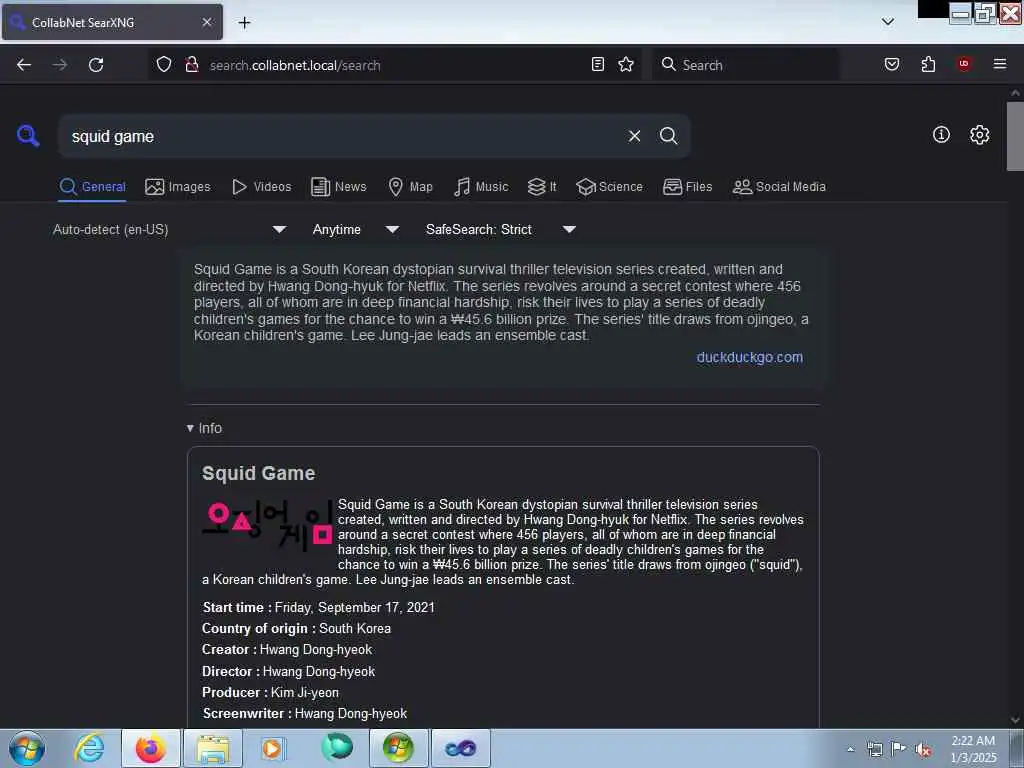Open Windows Explorer folder in taskbar
This screenshot has height=768, width=1024.
point(213,748)
